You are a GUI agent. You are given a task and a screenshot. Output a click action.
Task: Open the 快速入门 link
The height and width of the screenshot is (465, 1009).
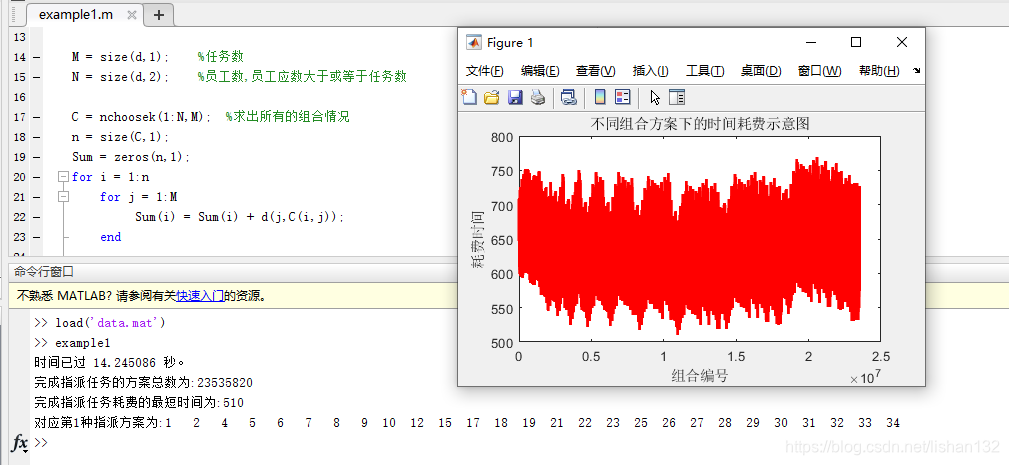click(x=200, y=296)
